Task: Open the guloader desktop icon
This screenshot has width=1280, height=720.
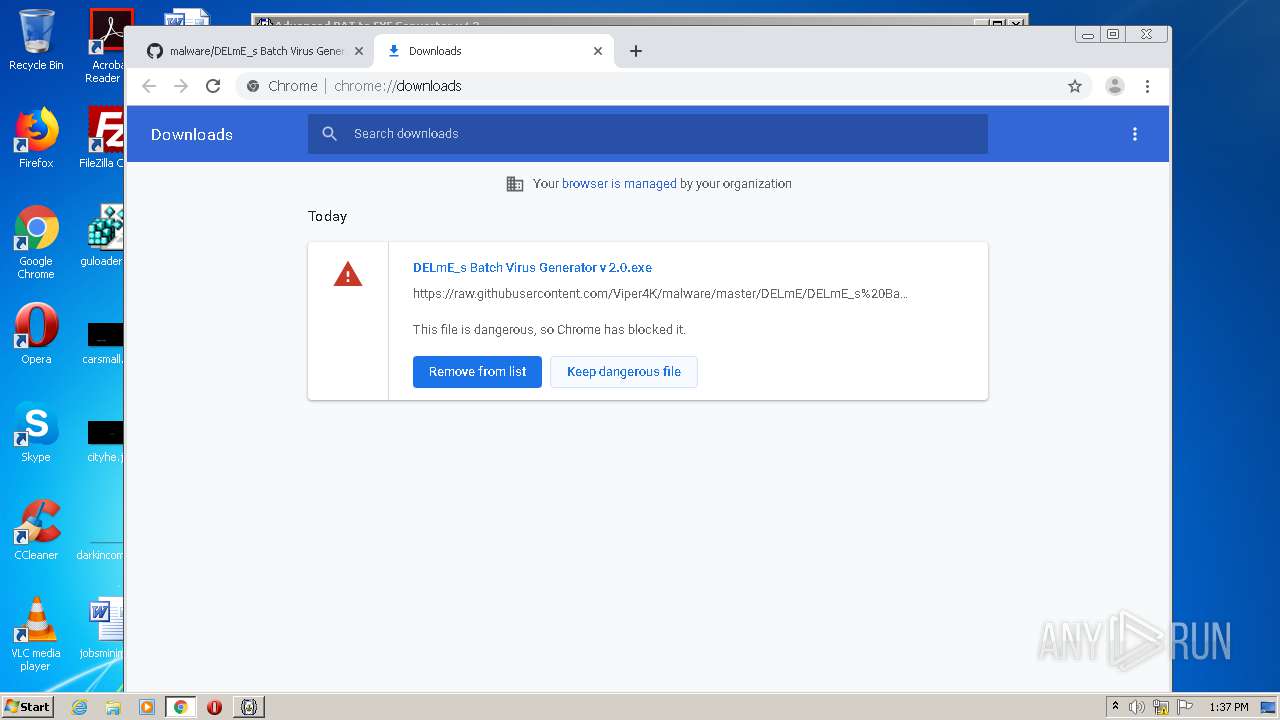Action: pyautogui.click(x=104, y=236)
